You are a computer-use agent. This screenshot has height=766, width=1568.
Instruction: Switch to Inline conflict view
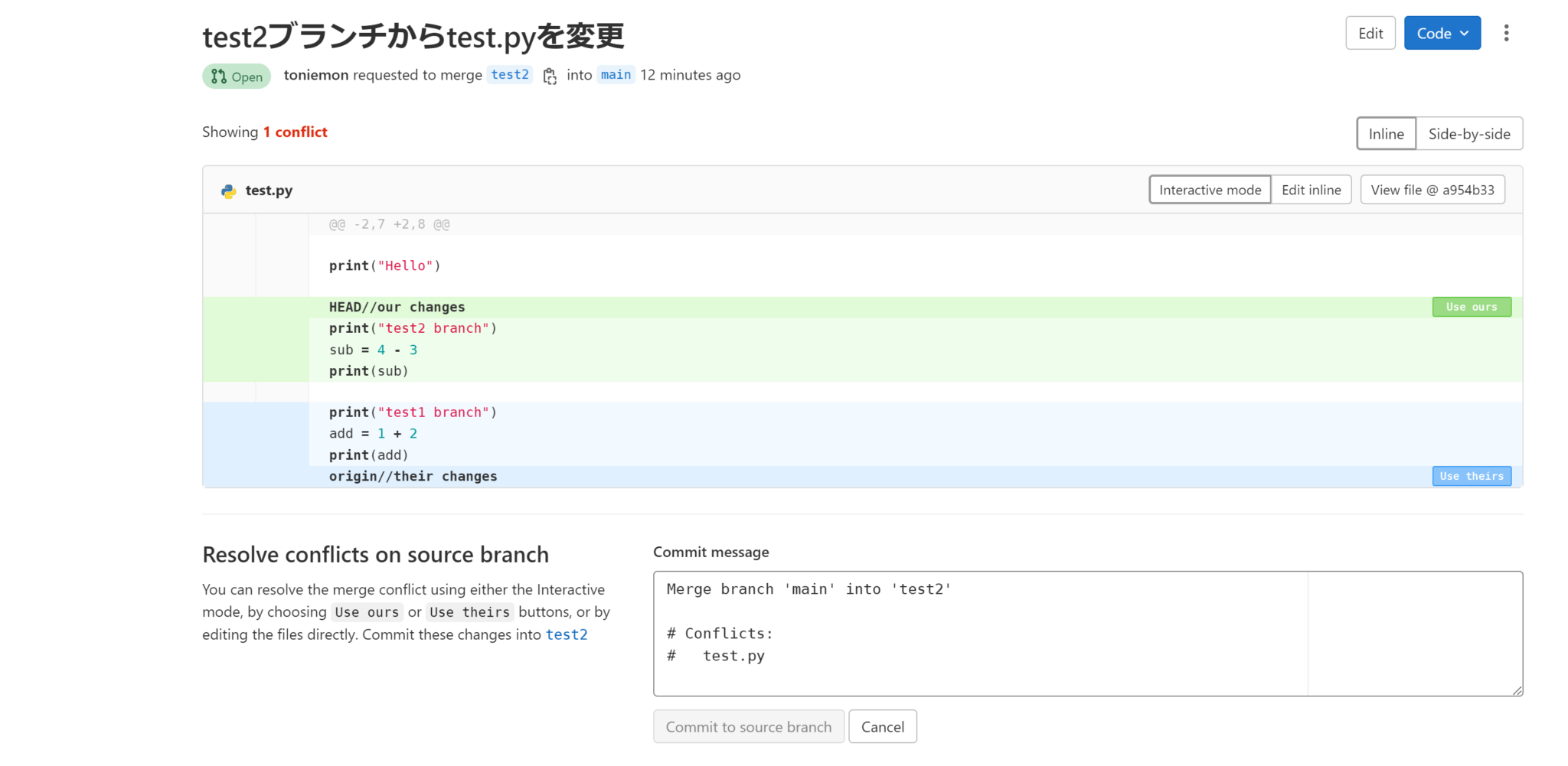[x=1386, y=133]
